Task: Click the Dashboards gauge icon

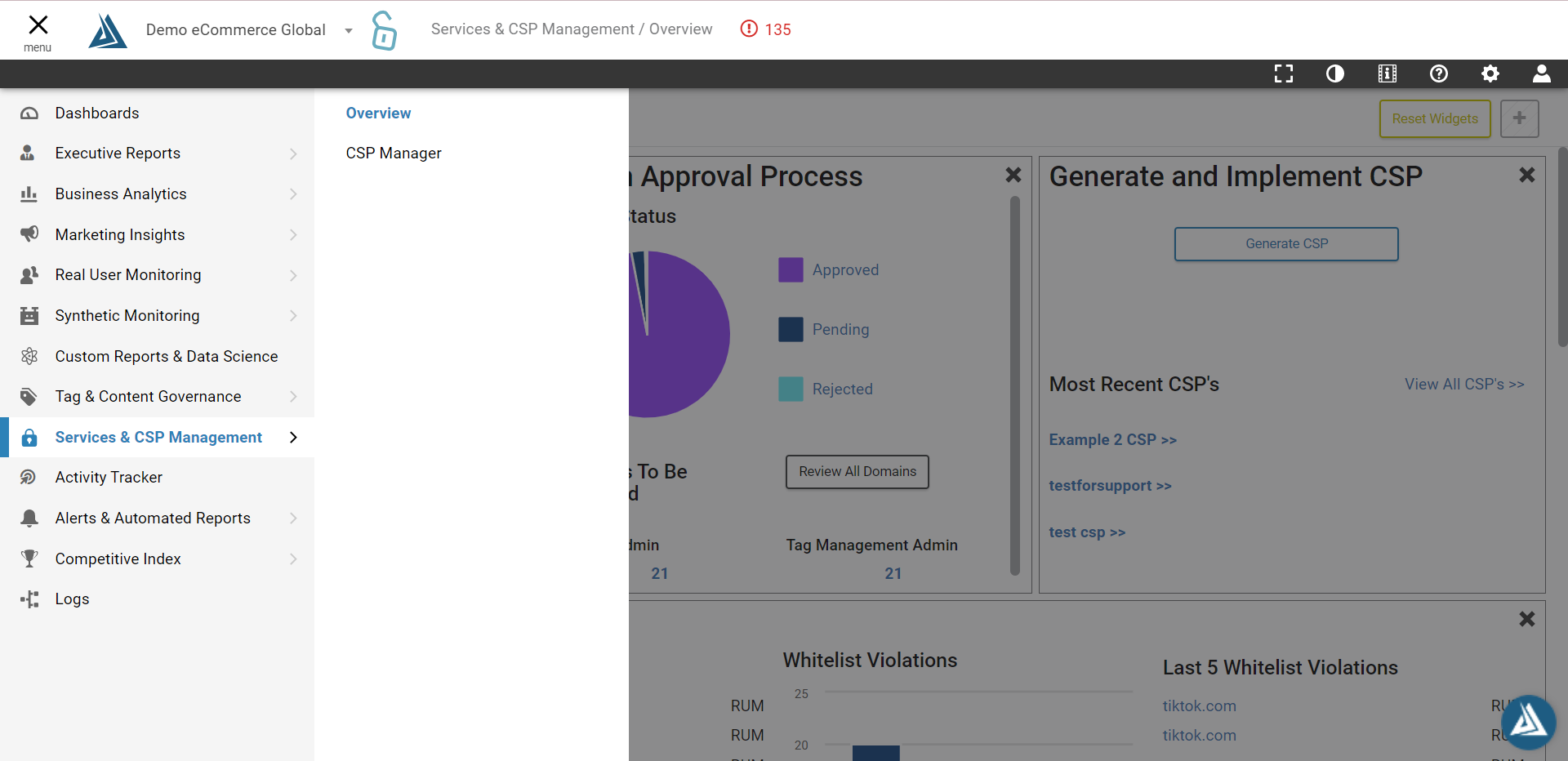Action: point(29,113)
